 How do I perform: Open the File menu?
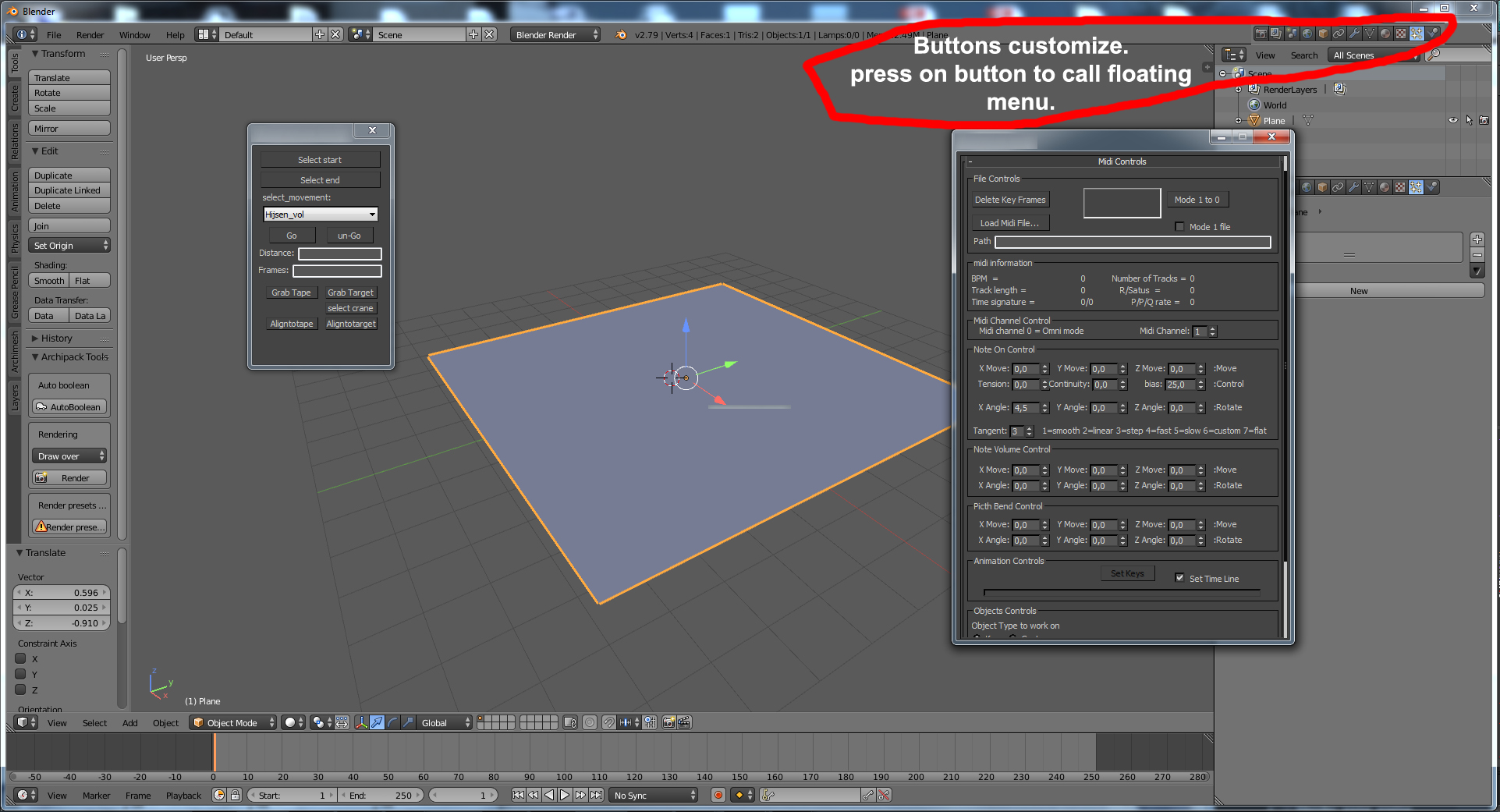coord(54,34)
